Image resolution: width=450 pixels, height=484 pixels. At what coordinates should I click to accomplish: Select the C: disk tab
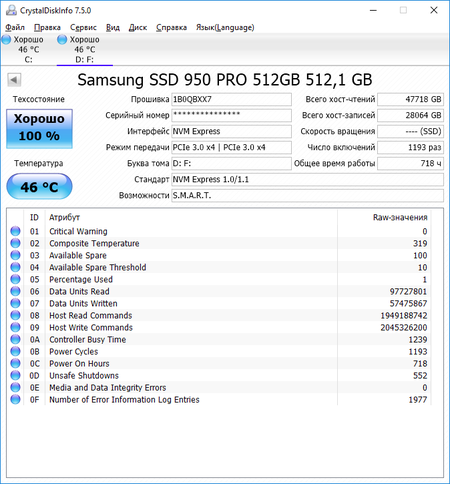click(28, 49)
